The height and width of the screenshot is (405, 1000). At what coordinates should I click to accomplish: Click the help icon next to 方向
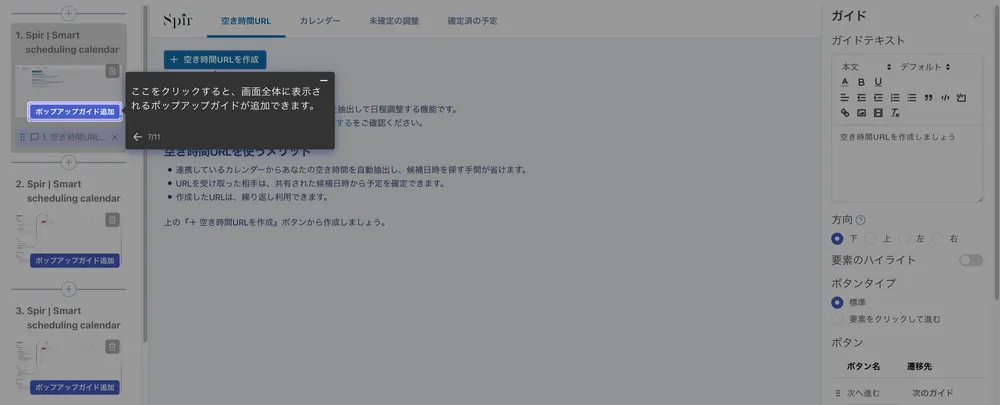click(861, 220)
